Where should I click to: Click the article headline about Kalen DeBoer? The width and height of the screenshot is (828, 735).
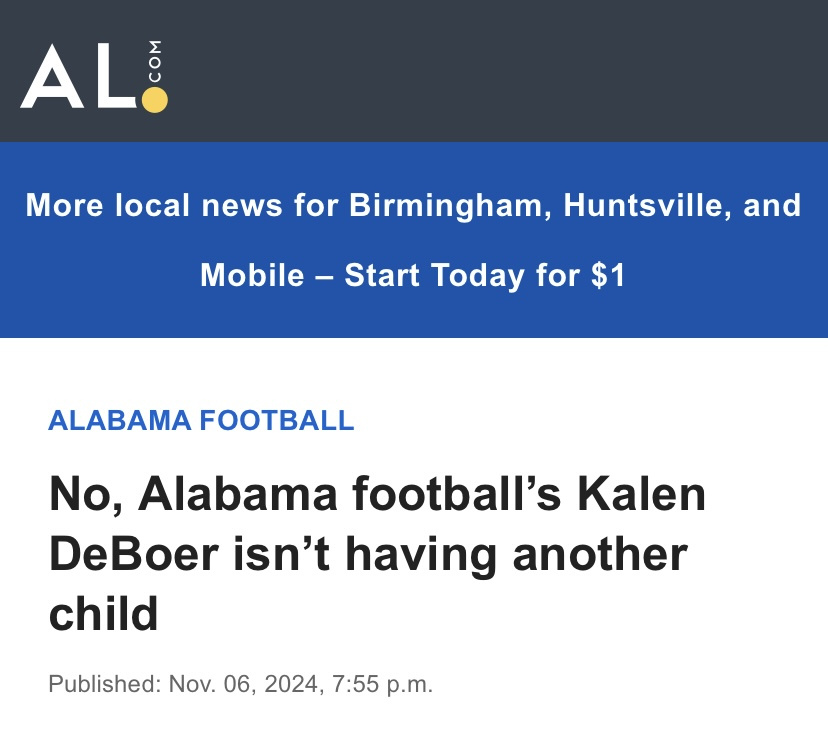tap(377, 555)
